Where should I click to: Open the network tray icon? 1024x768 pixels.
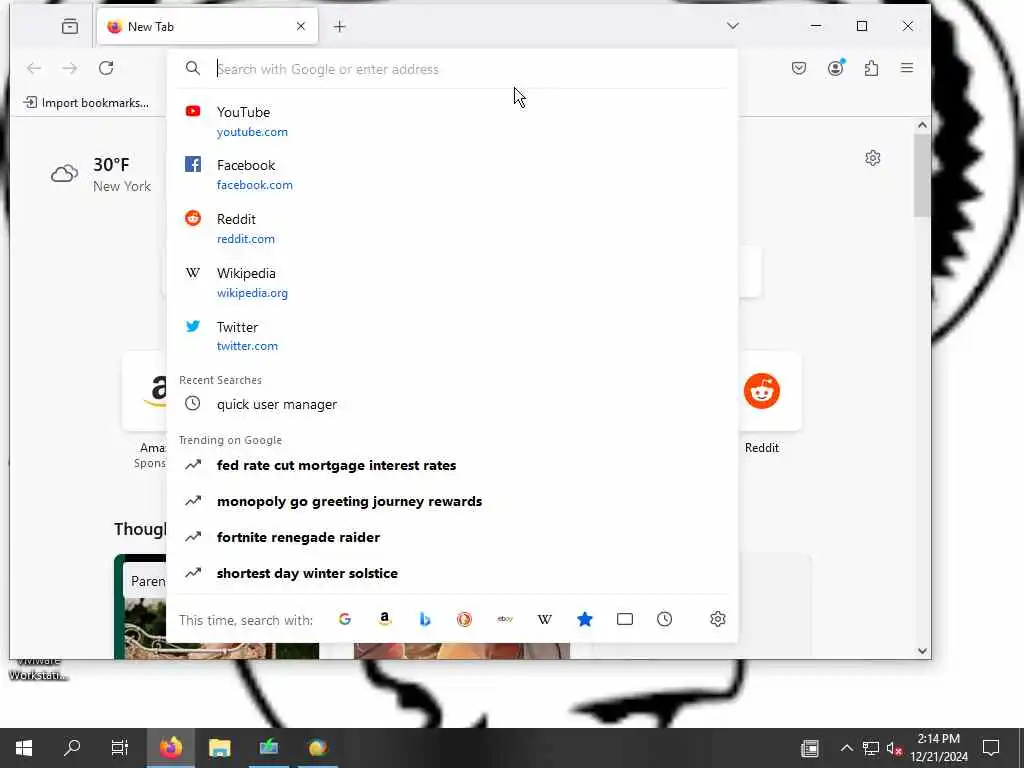[871, 748]
